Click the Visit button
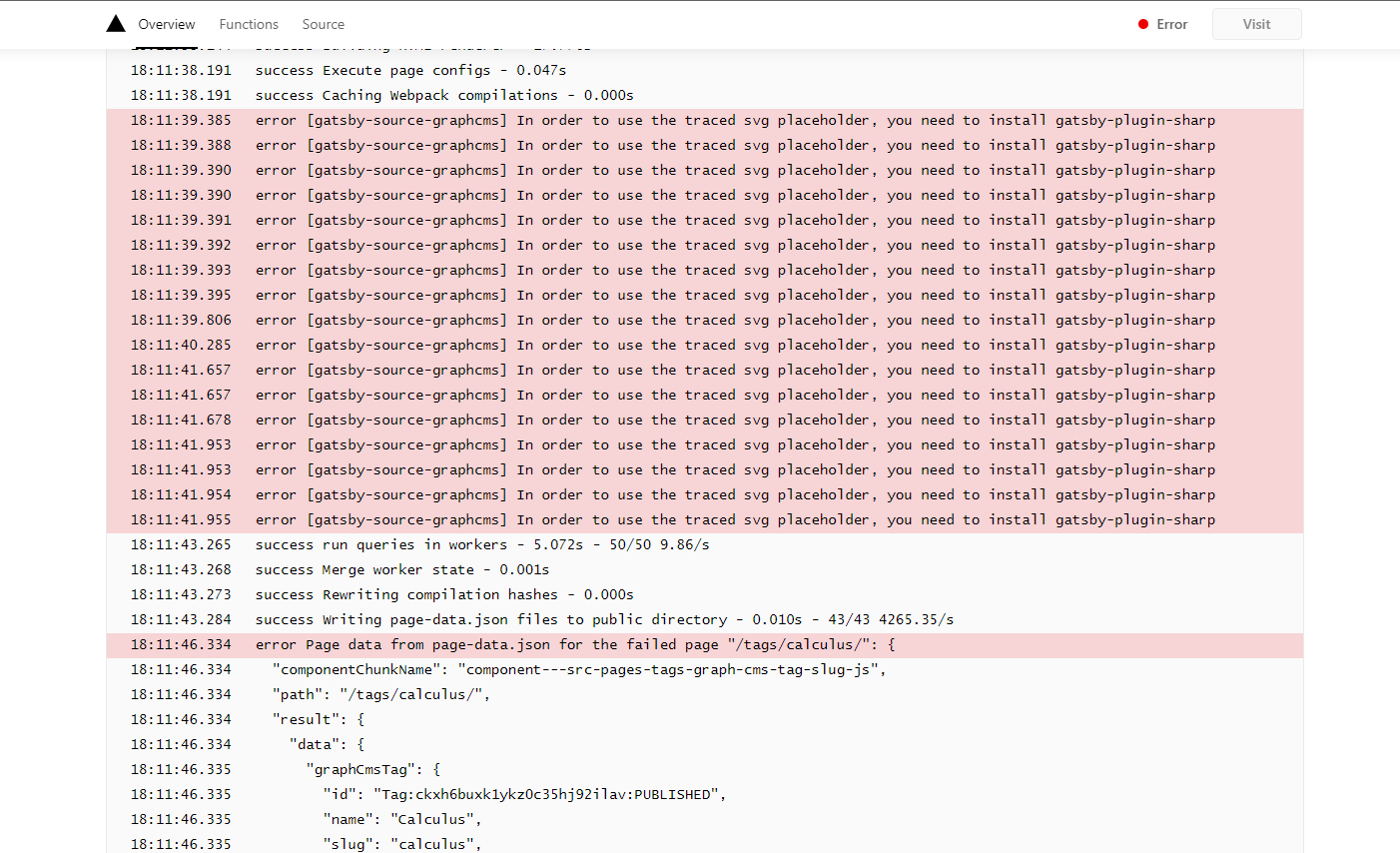This screenshot has width=1400, height=853. coord(1256,24)
